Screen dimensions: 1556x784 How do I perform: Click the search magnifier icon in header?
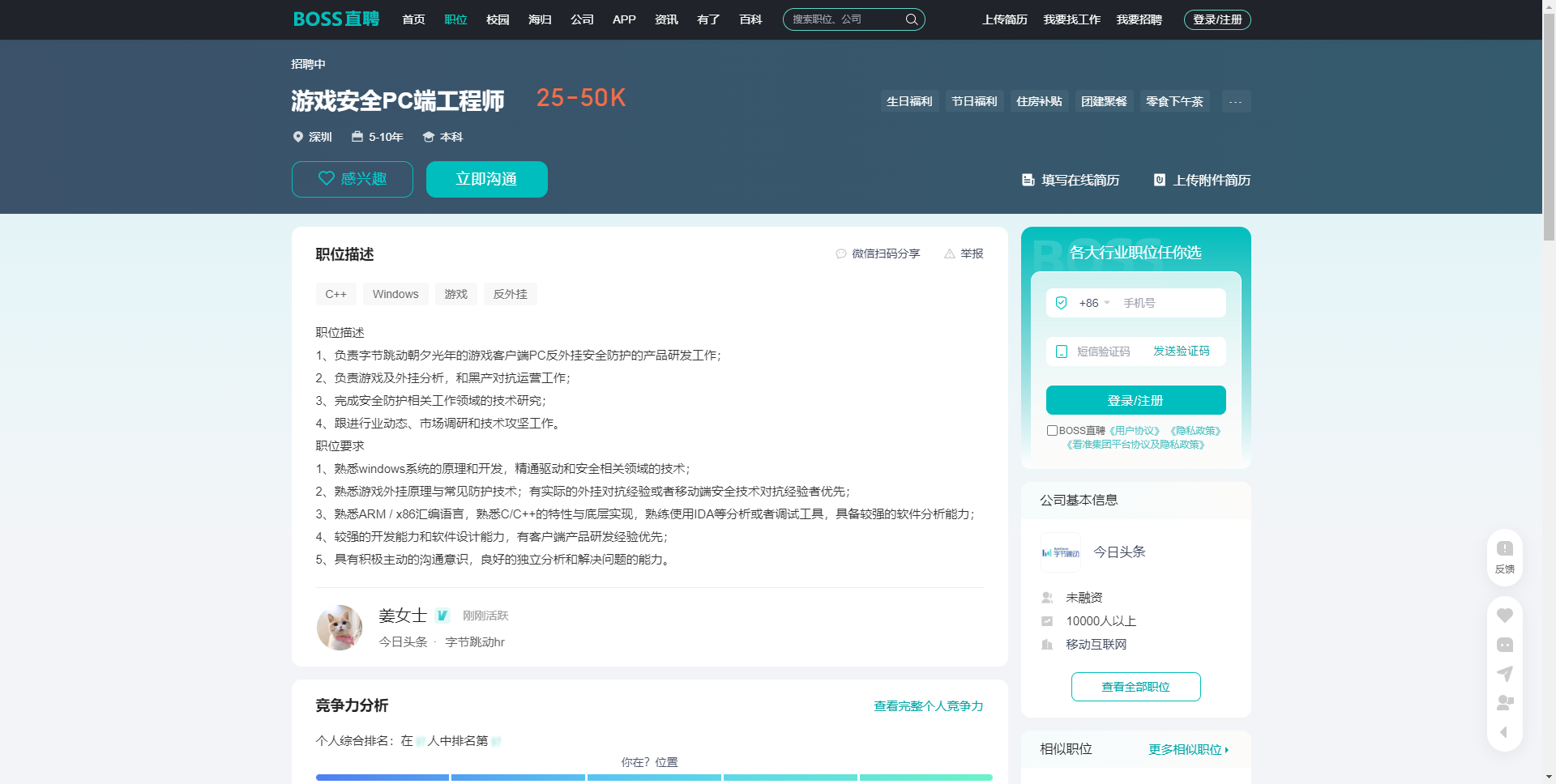(x=911, y=19)
